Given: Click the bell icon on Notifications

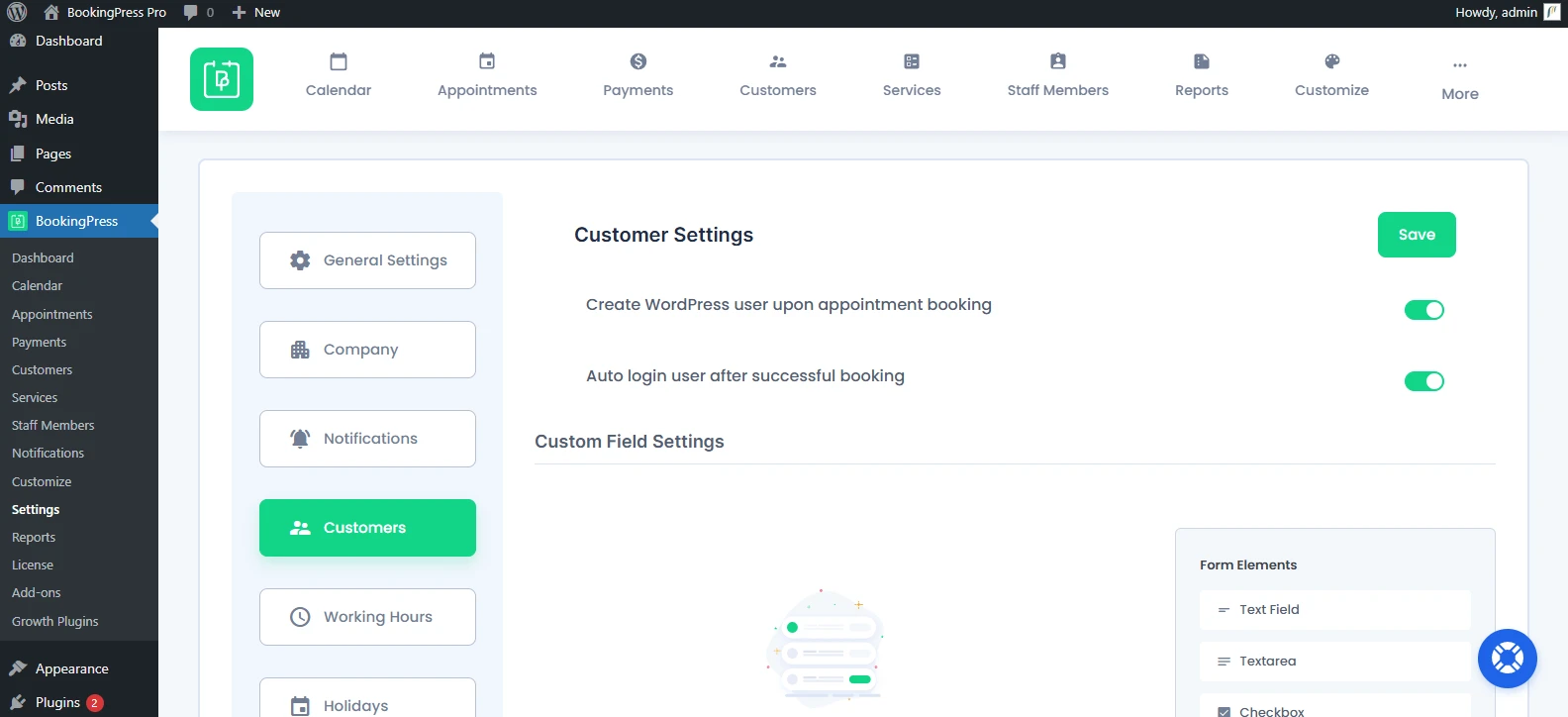Looking at the screenshot, I should pyautogui.click(x=300, y=439).
